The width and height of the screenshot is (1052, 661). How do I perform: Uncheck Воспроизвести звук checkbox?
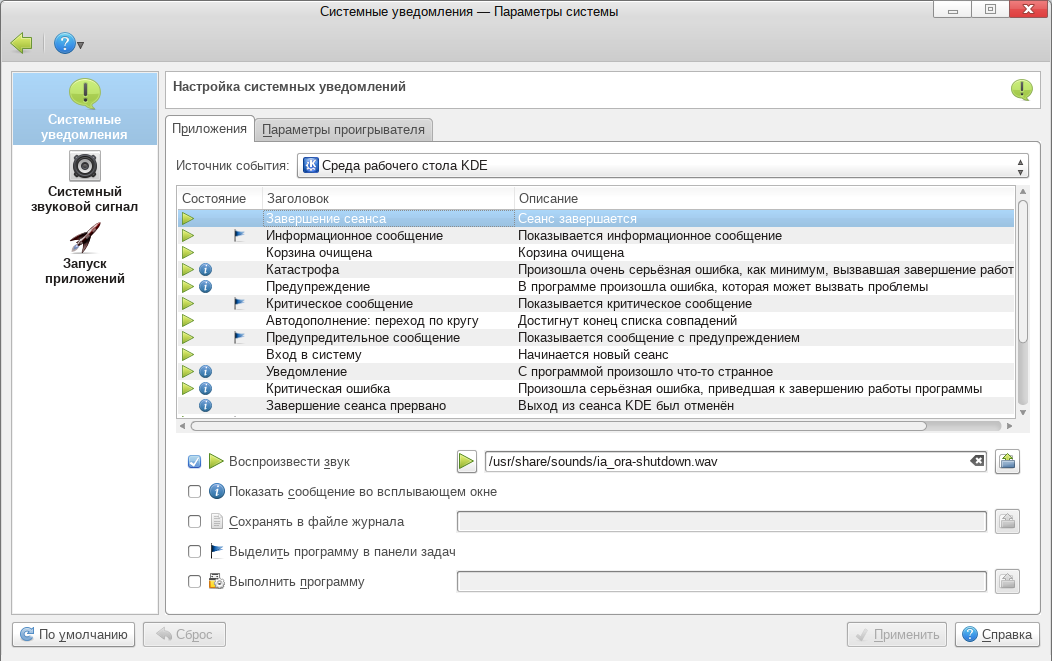pos(195,462)
